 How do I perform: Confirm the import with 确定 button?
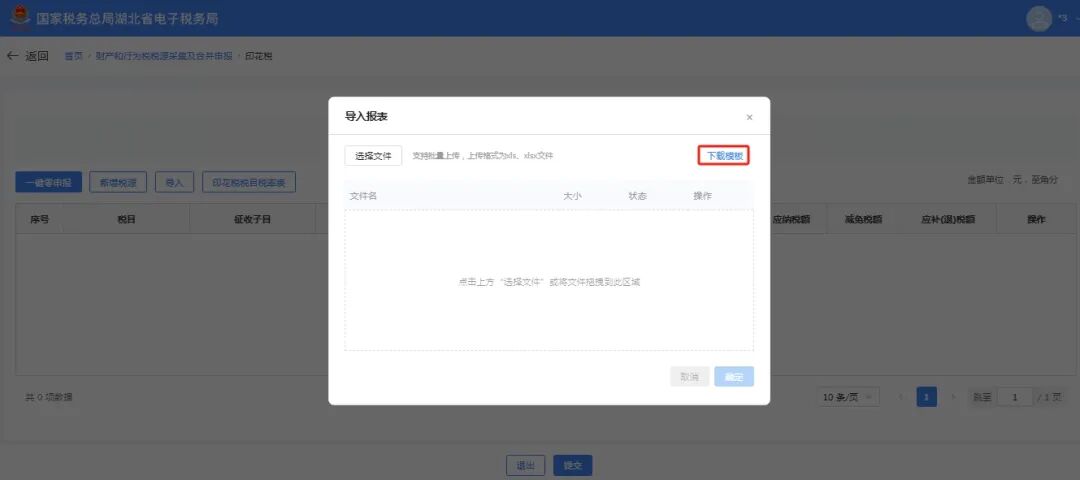pos(734,377)
